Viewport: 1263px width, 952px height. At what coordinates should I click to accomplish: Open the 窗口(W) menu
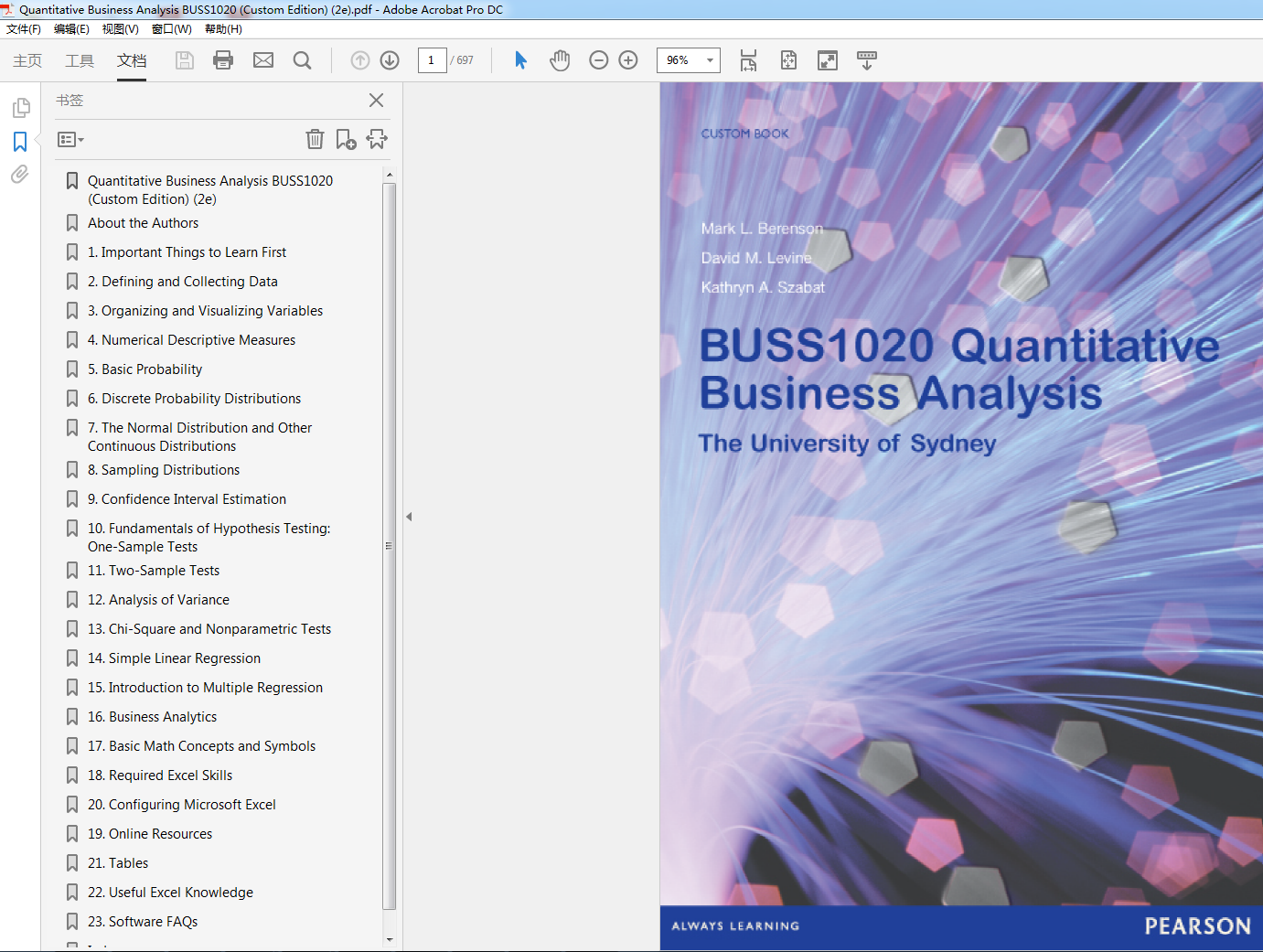click(171, 29)
